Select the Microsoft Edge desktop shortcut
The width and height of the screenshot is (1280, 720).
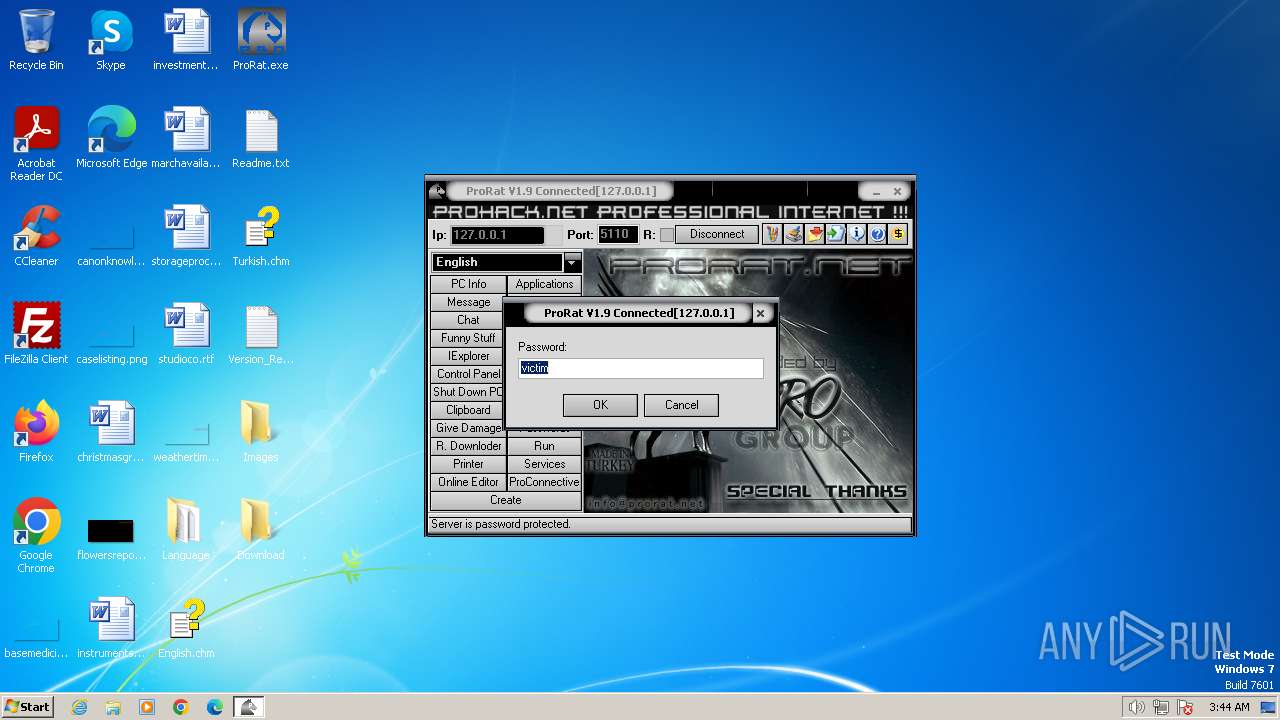111,138
